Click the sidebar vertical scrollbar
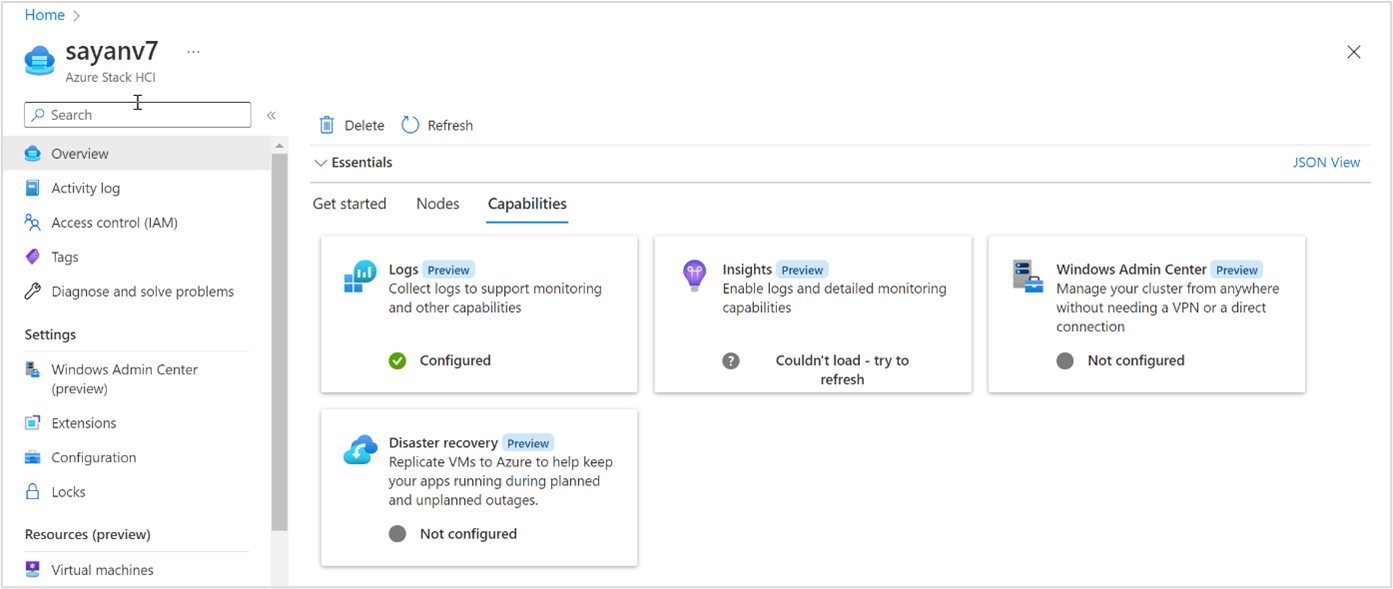Screen dimensions: 1393x589 (279, 340)
